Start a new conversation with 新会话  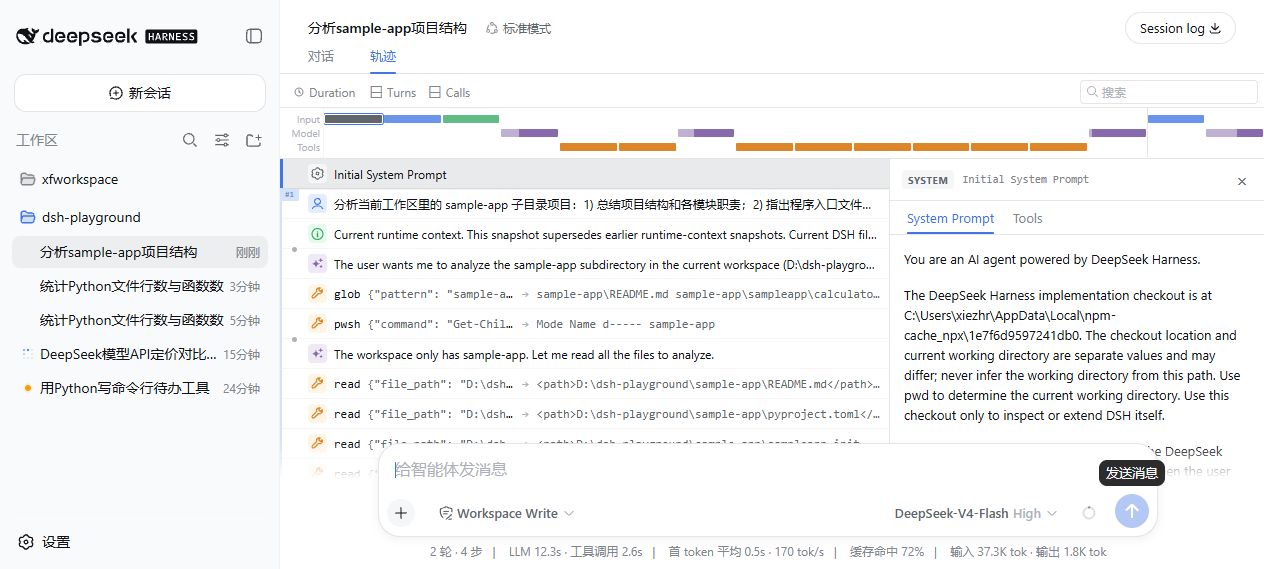(x=140, y=93)
